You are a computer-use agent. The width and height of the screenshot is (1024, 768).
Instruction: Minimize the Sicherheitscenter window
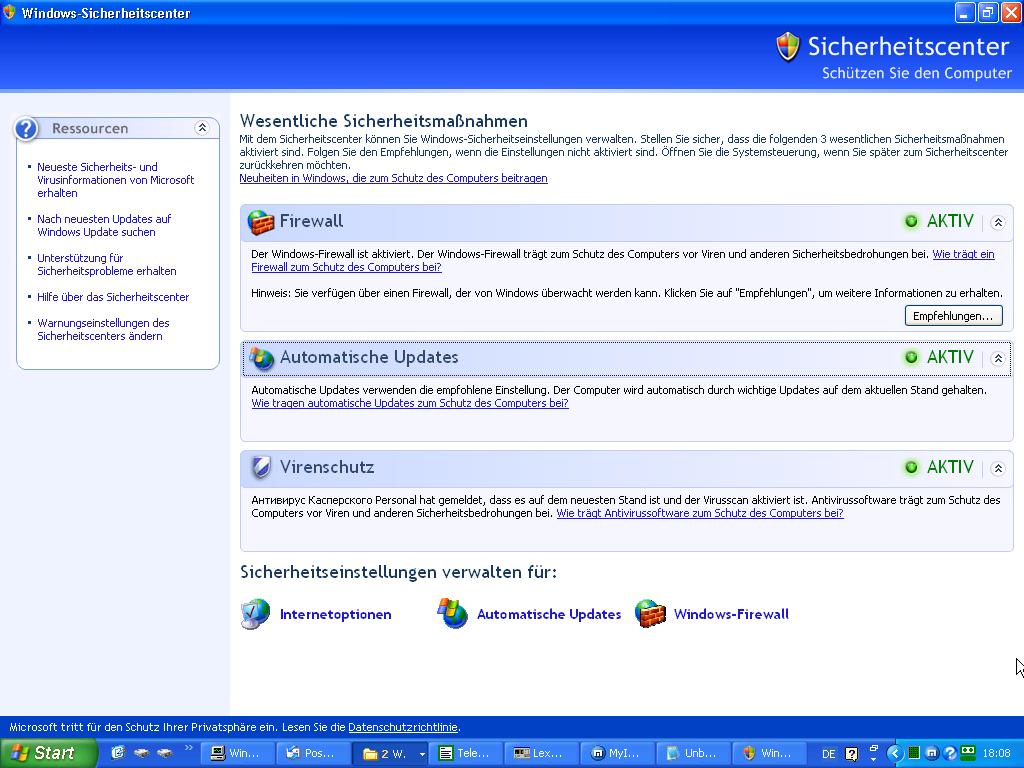click(965, 12)
